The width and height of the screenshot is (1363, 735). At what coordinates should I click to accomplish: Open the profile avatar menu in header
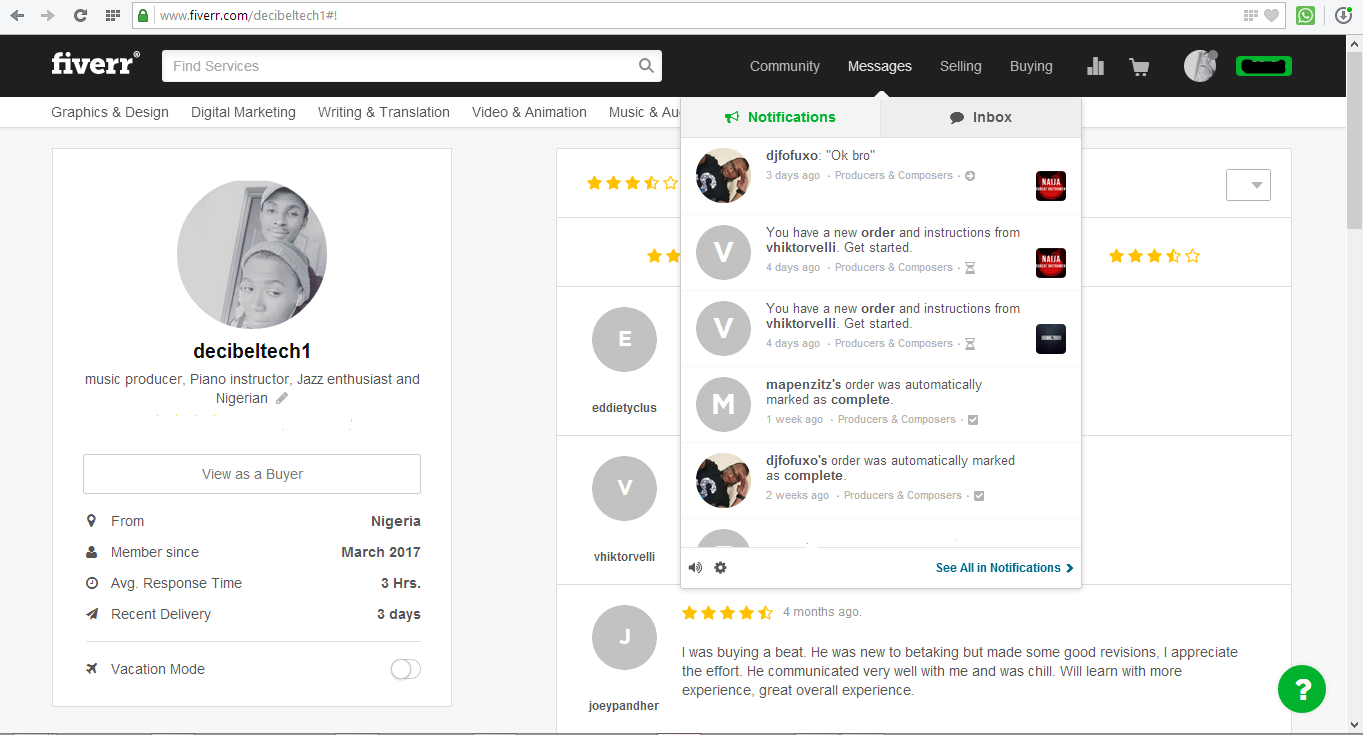tap(1200, 66)
